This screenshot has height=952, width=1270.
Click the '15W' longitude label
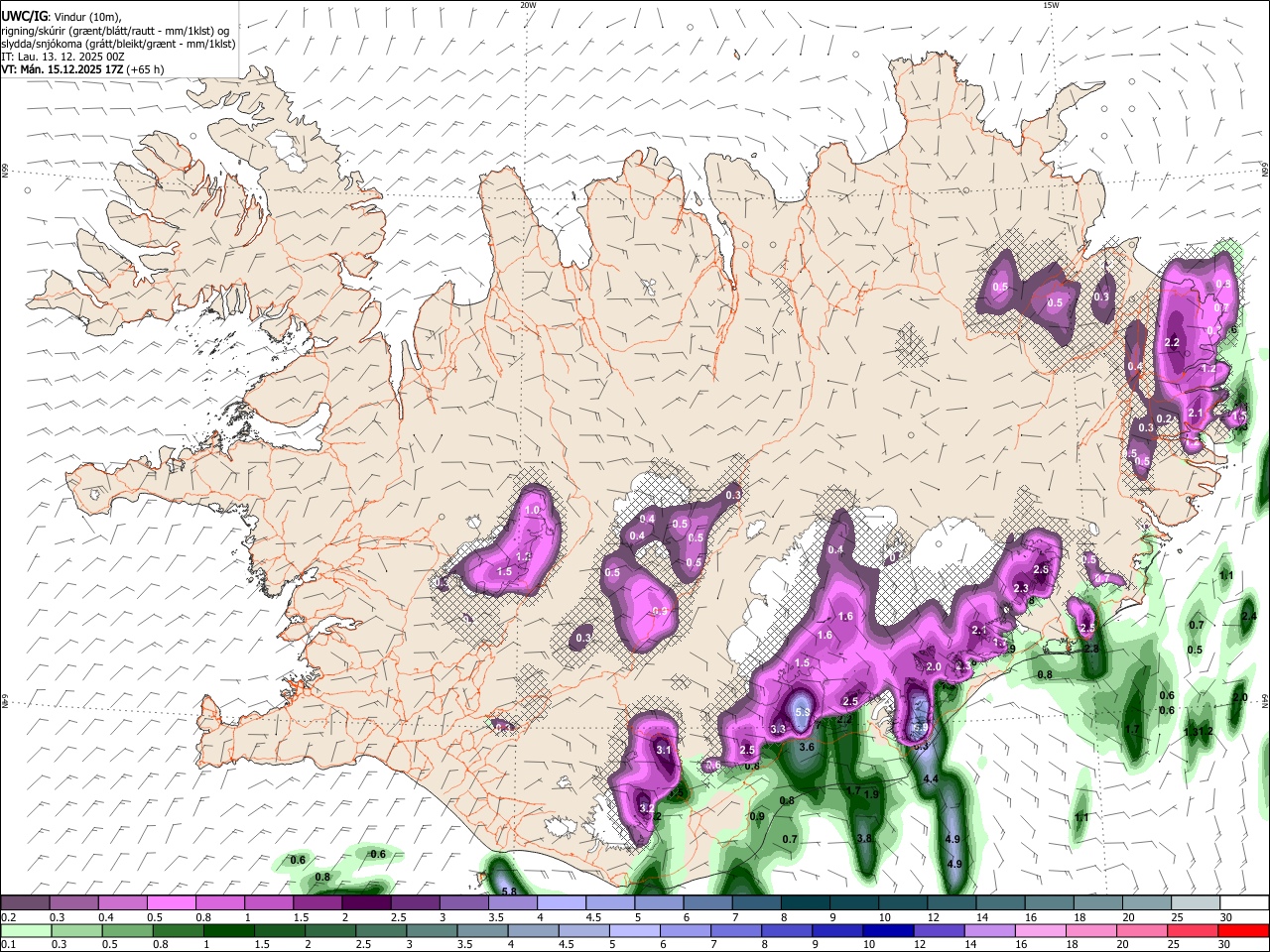1051,5
